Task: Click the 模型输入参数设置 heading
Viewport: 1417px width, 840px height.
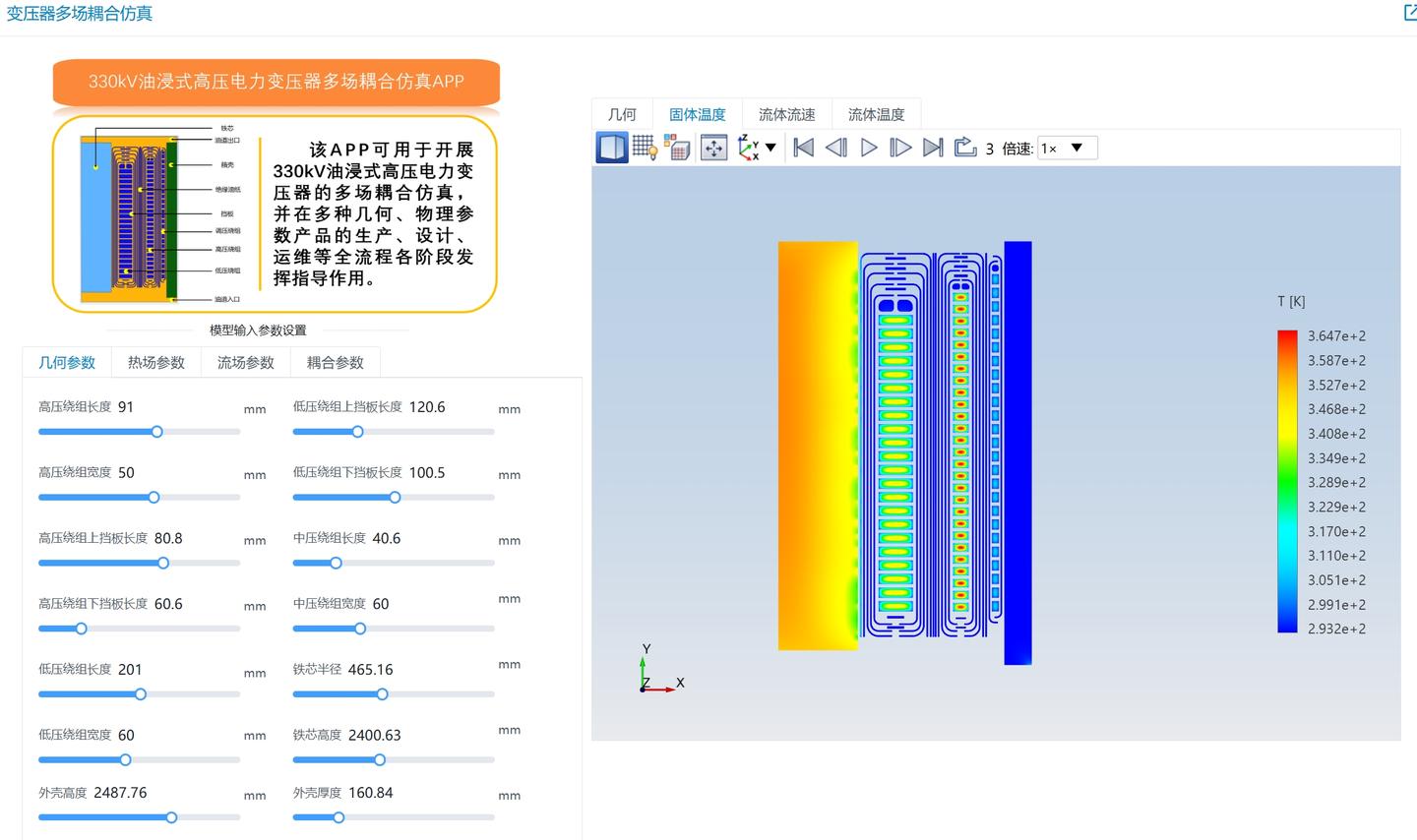Action: (x=258, y=330)
